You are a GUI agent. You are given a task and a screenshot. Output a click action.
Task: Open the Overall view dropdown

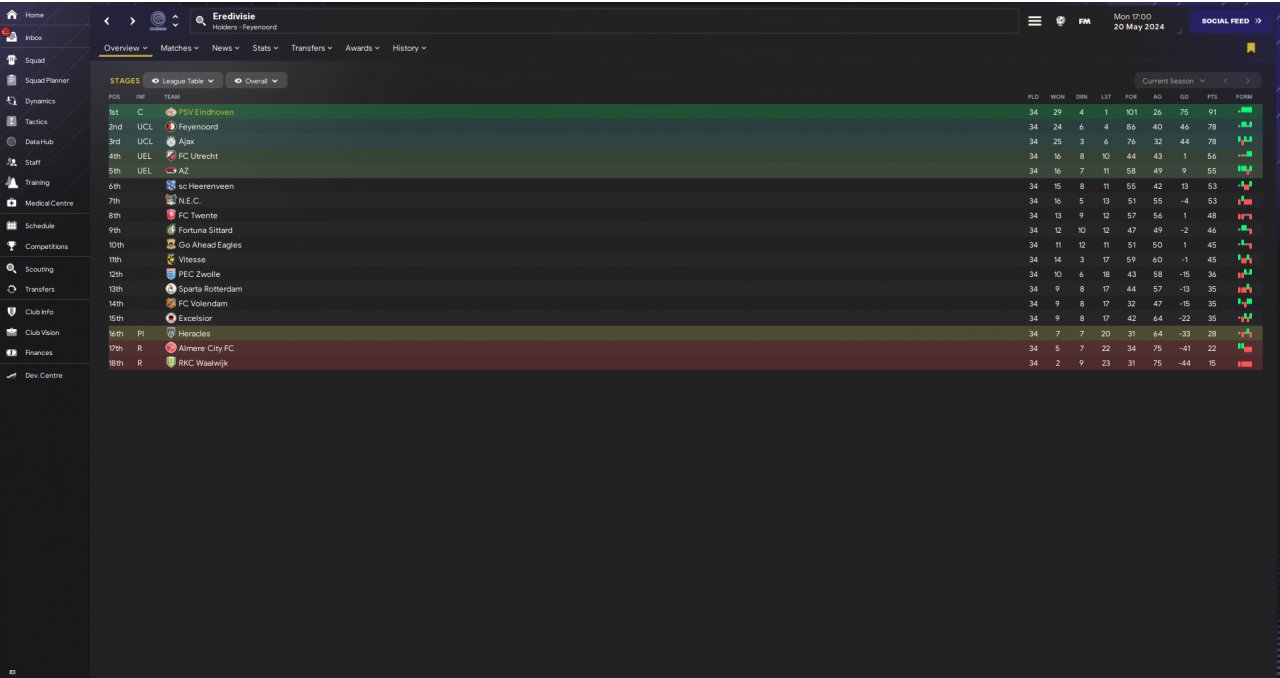(x=257, y=81)
